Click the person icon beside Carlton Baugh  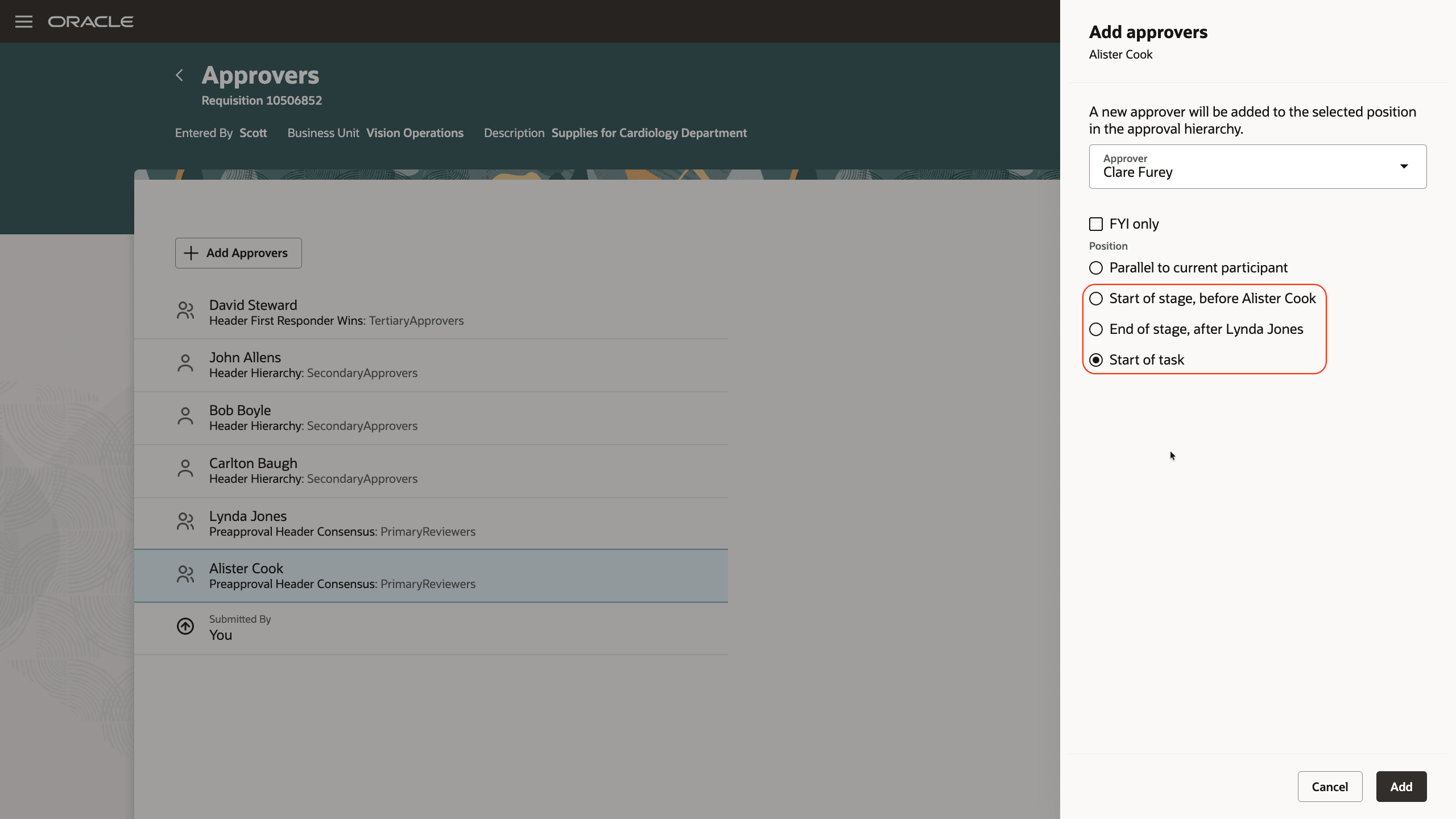click(185, 469)
